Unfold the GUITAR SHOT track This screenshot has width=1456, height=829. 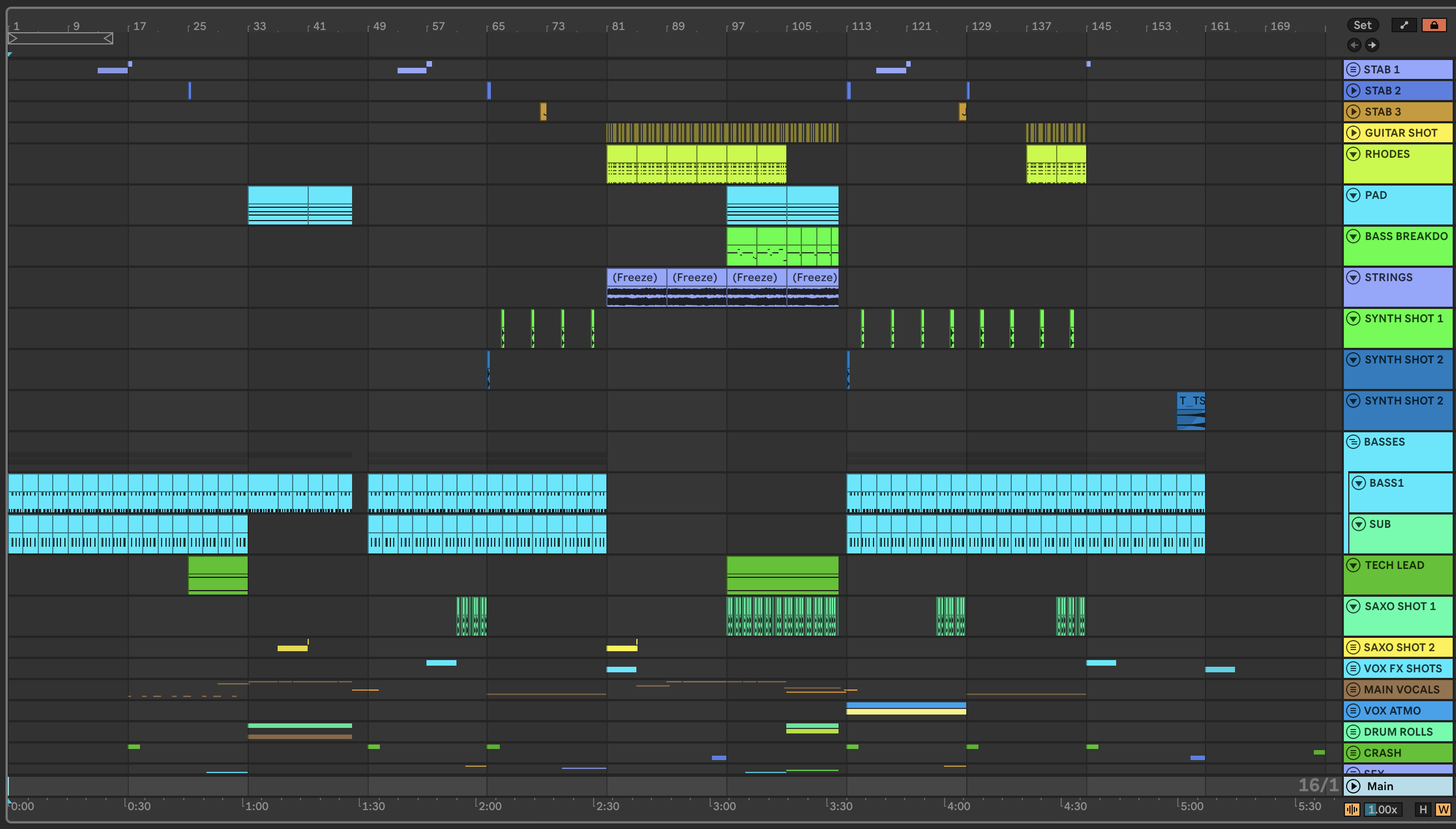(1353, 133)
